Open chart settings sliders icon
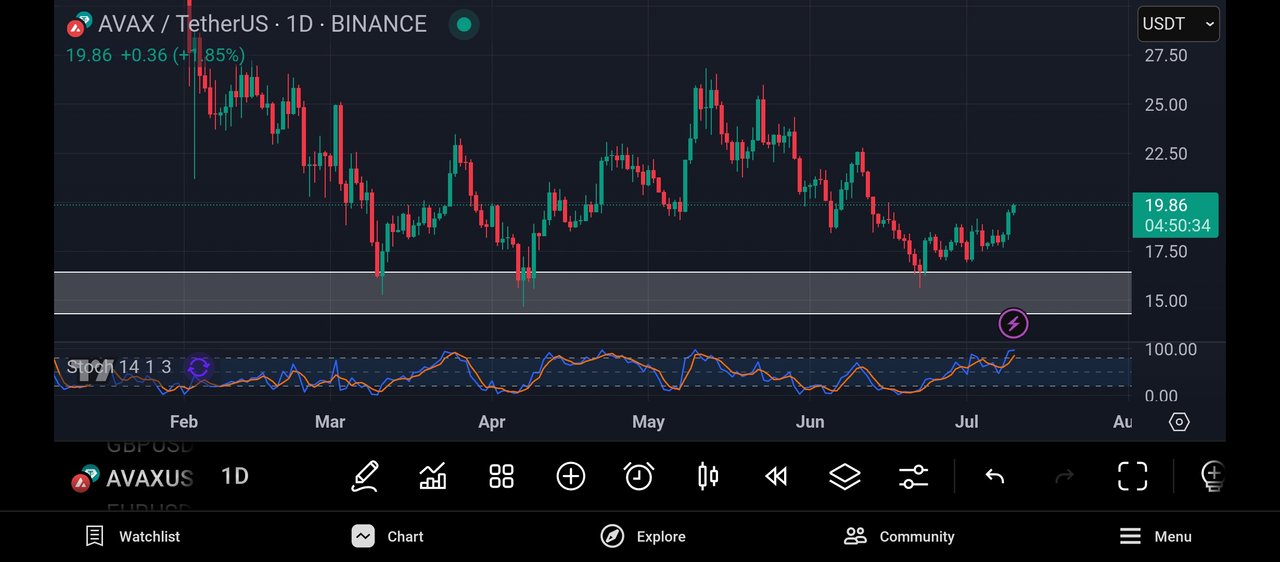 913,477
